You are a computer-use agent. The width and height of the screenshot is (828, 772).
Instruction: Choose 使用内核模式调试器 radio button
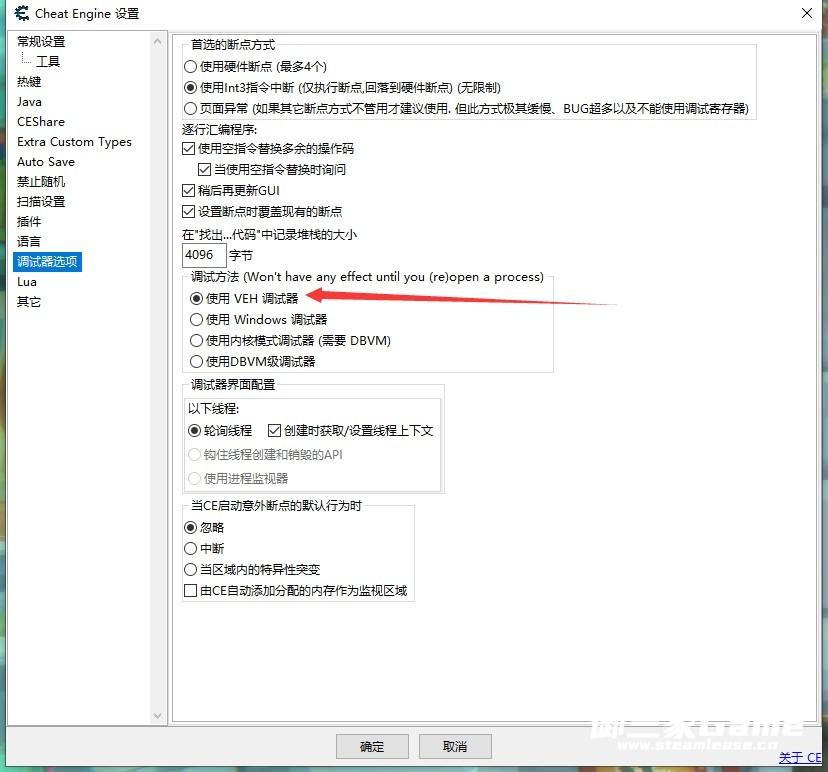[x=196, y=341]
